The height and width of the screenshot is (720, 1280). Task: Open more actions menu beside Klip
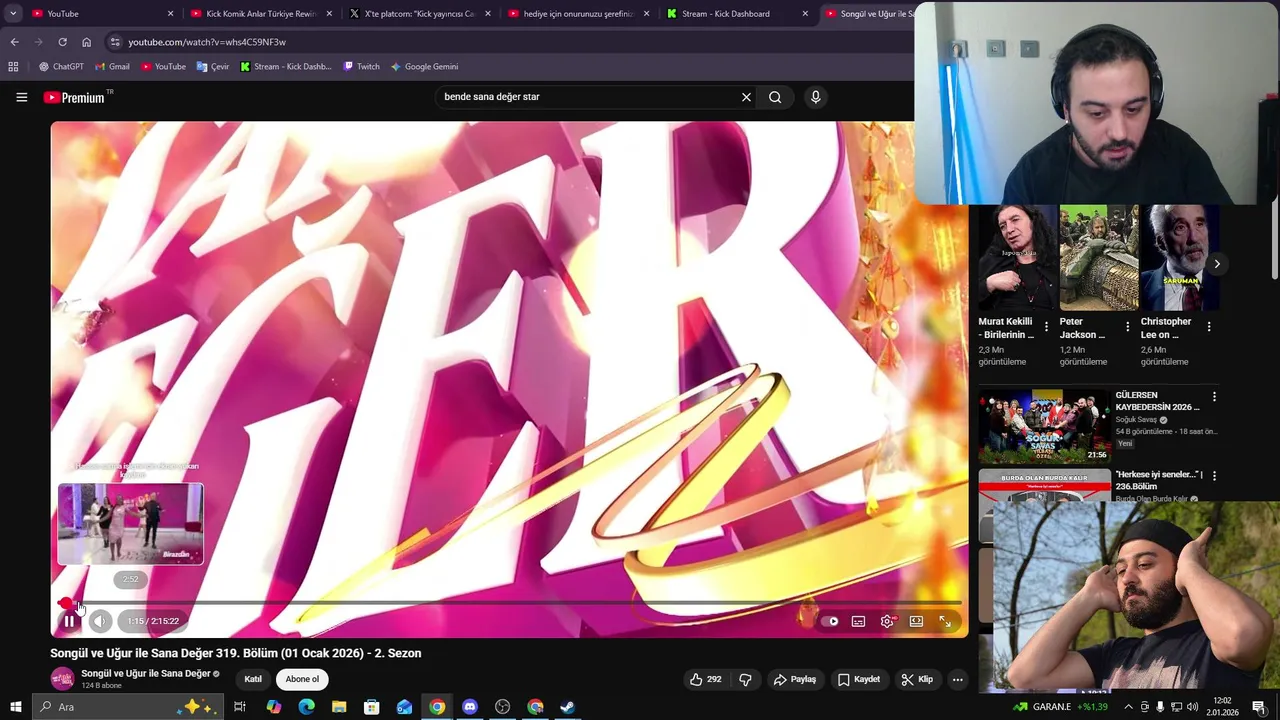tap(957, 679)
